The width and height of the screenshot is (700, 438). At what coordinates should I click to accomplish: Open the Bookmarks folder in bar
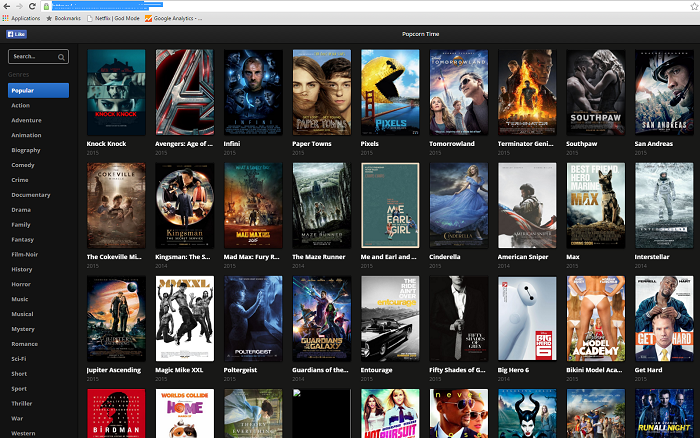[63, 18]
